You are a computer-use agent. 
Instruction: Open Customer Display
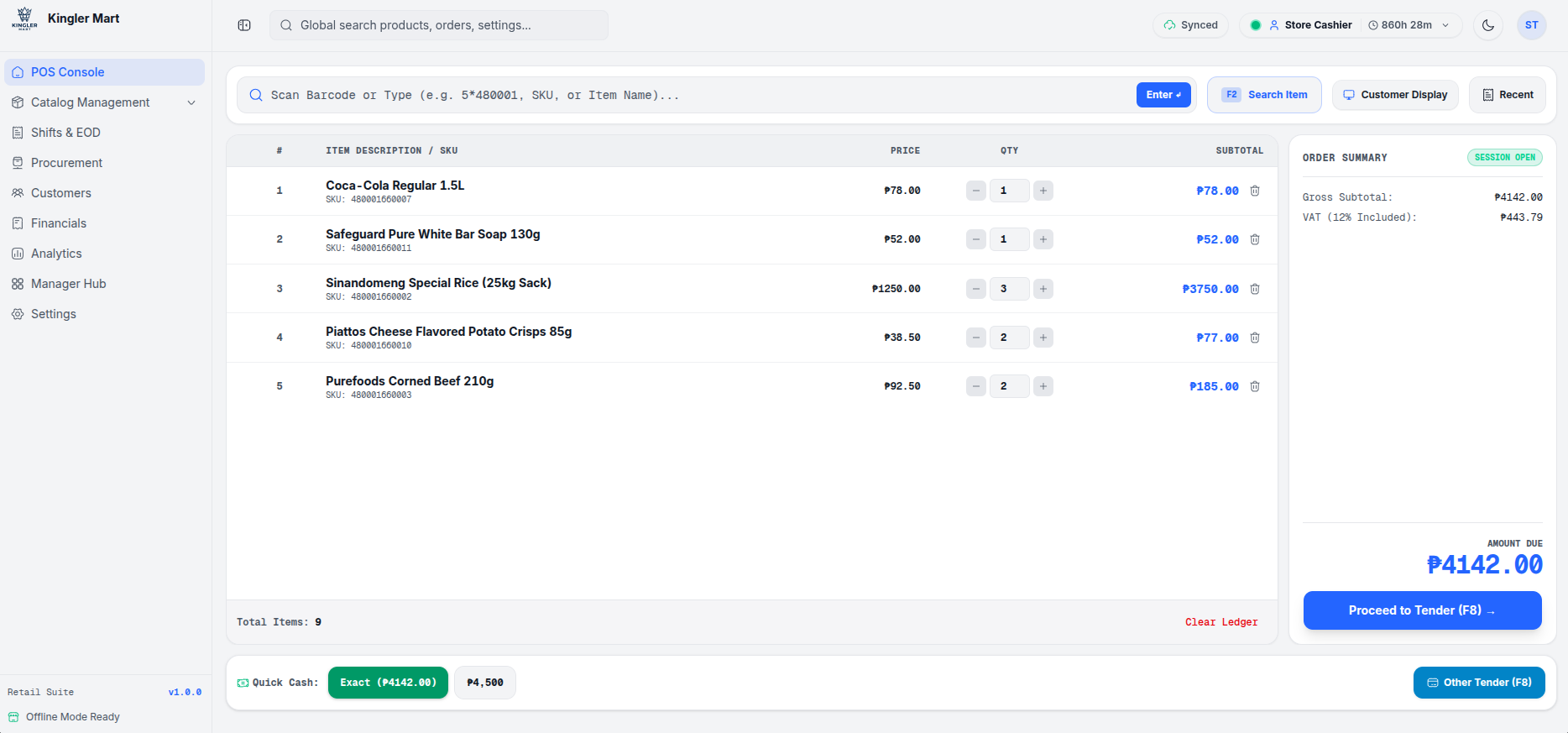pyautogui.click(x=1395, y=95)
